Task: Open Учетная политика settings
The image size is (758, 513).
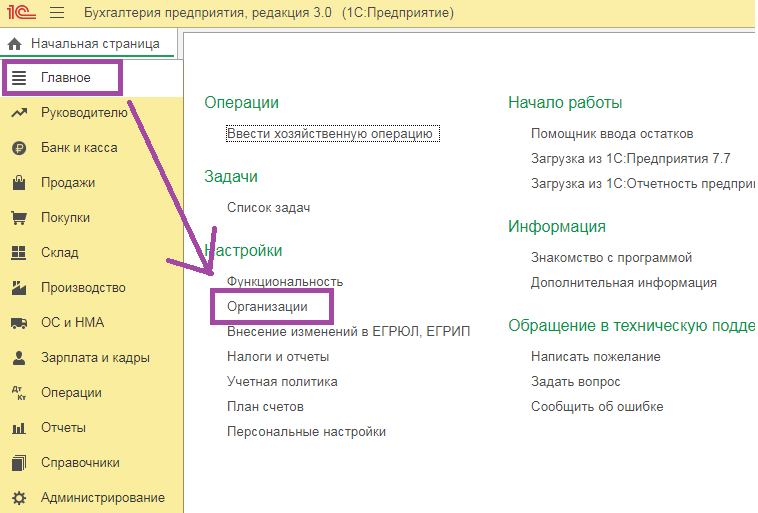Action: [282, 381]
